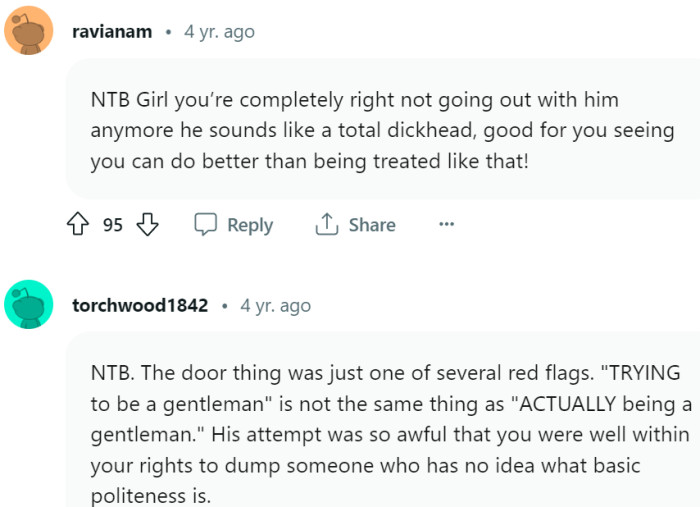
Task: Downvote ravianam's comment
Action: 146,225
